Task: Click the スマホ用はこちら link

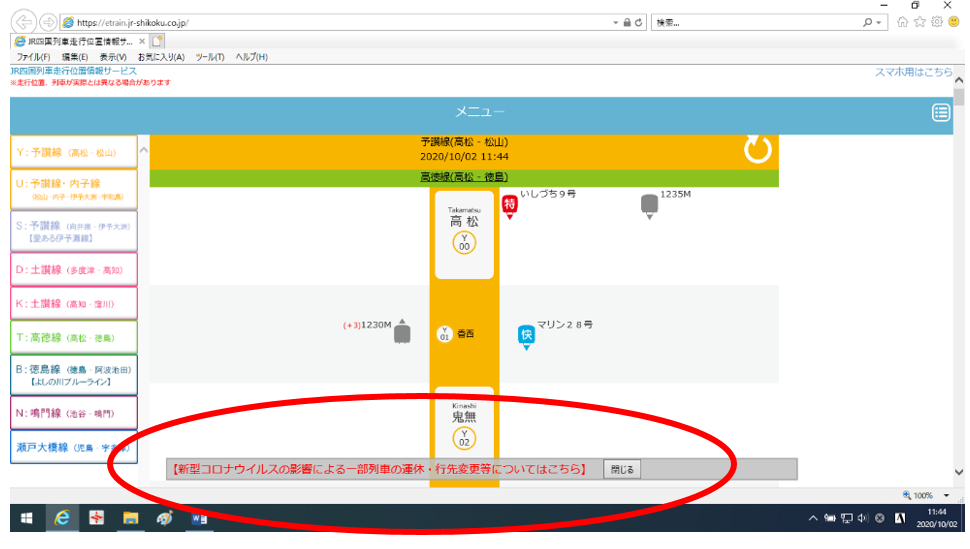Action: 913,72
